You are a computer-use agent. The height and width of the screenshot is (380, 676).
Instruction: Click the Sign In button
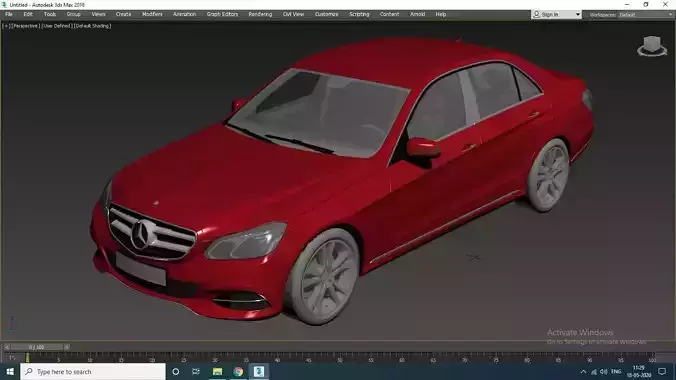[x=550, y=14]
